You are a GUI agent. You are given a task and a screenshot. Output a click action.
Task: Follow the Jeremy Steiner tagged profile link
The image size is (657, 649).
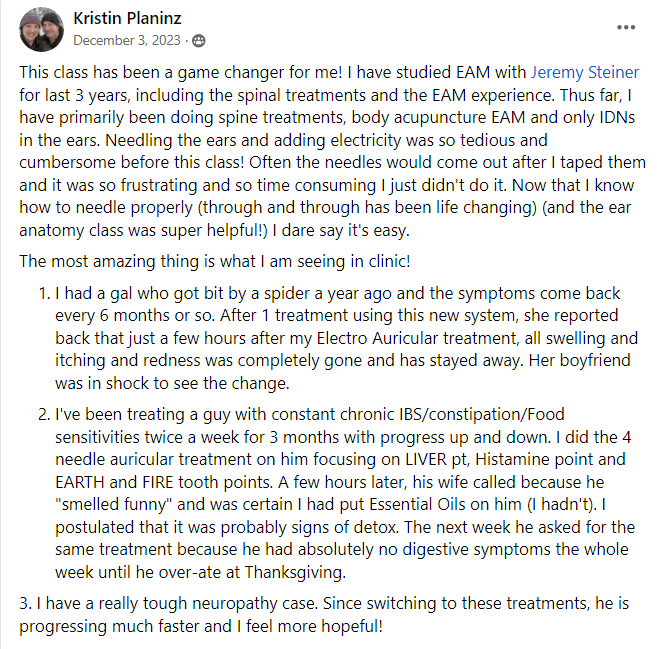[x=585, y=72]
